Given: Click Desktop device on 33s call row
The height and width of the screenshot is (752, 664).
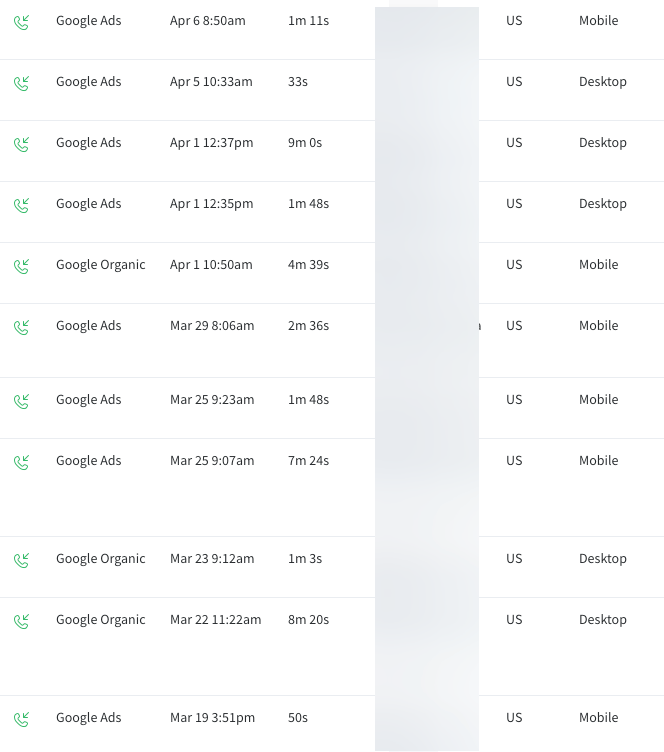Looking at the screenshot, I should [602, 82].
